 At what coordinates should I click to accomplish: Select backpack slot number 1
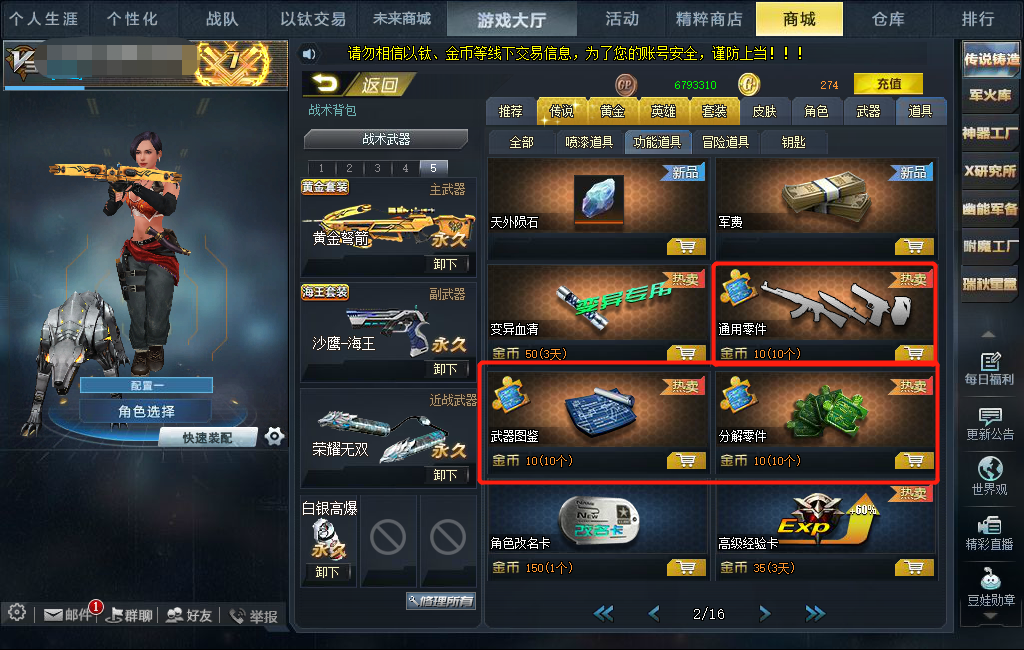(321, 168)
